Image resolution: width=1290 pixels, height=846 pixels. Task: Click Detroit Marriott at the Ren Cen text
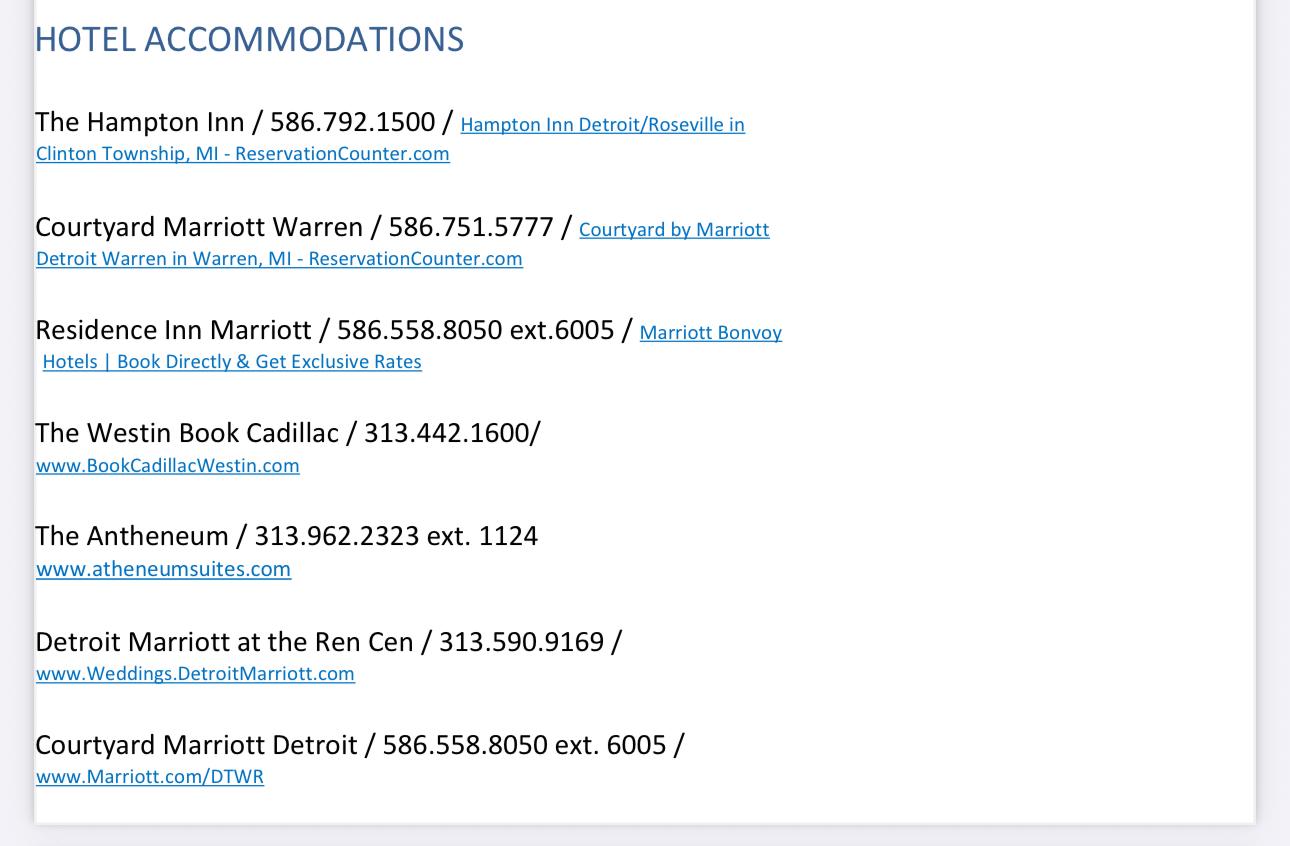point(224,641)
